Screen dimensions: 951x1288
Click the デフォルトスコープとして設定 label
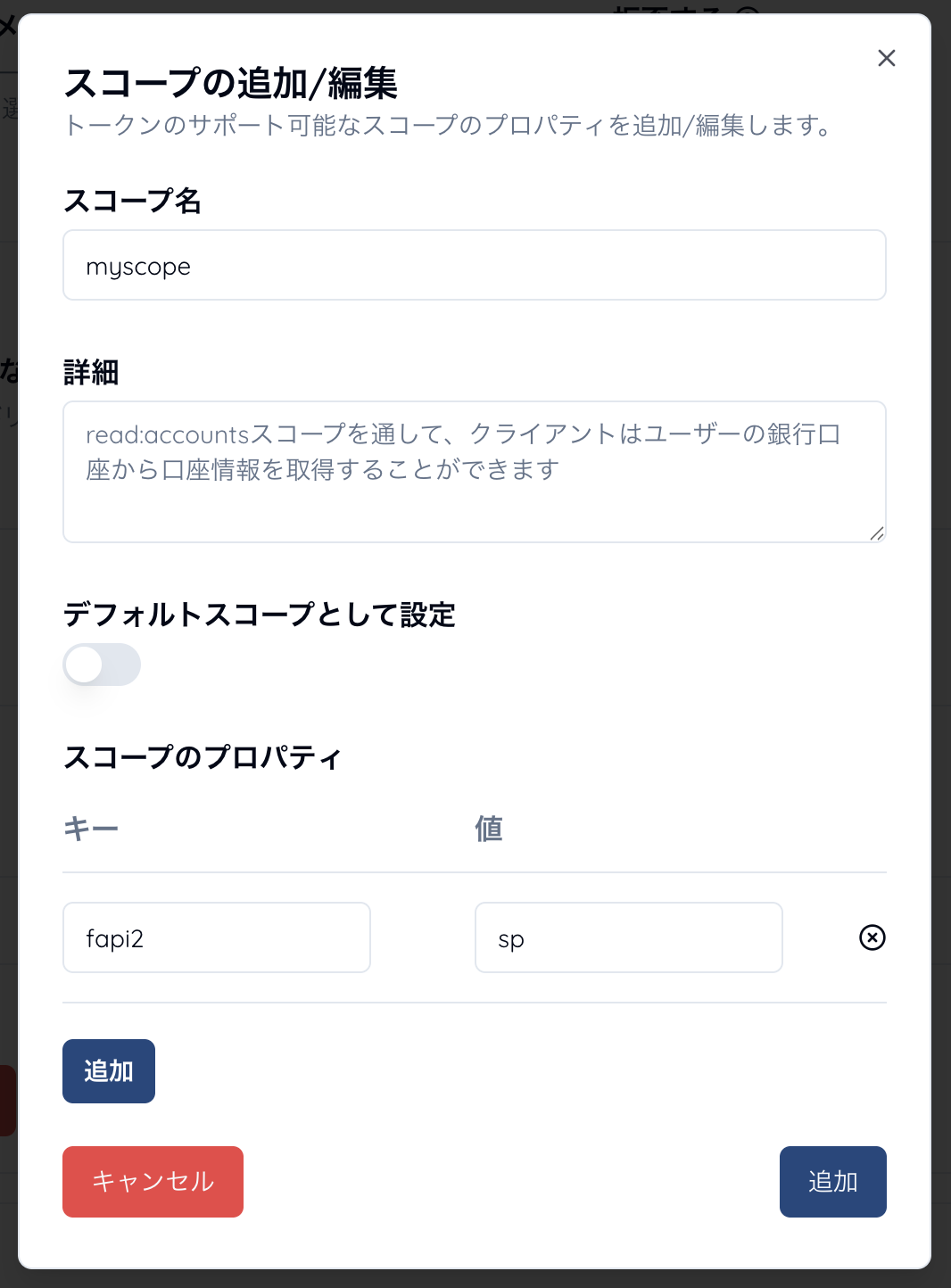(259, 615)
